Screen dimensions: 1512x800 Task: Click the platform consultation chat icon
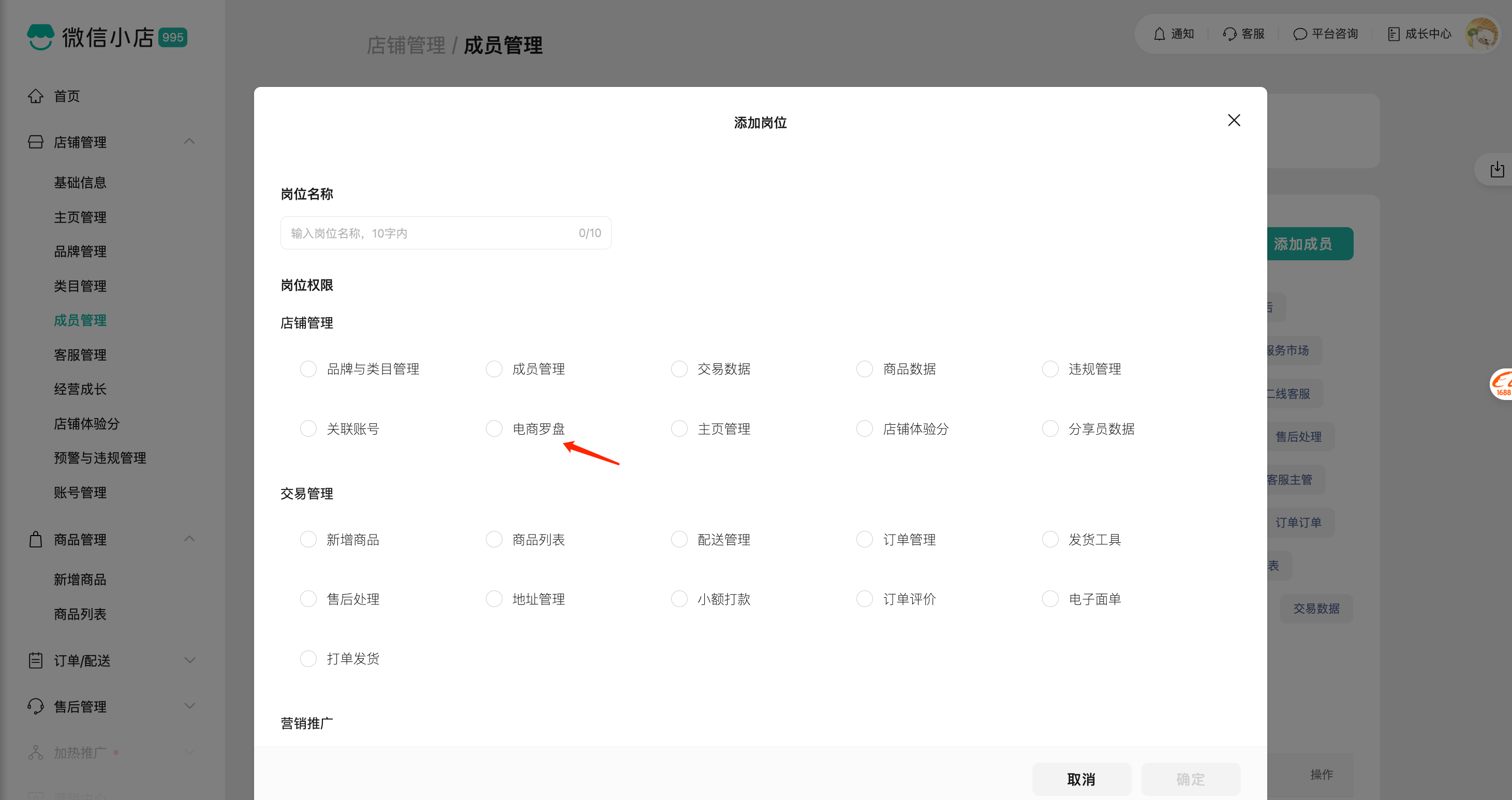click(x=1299, y=34)
